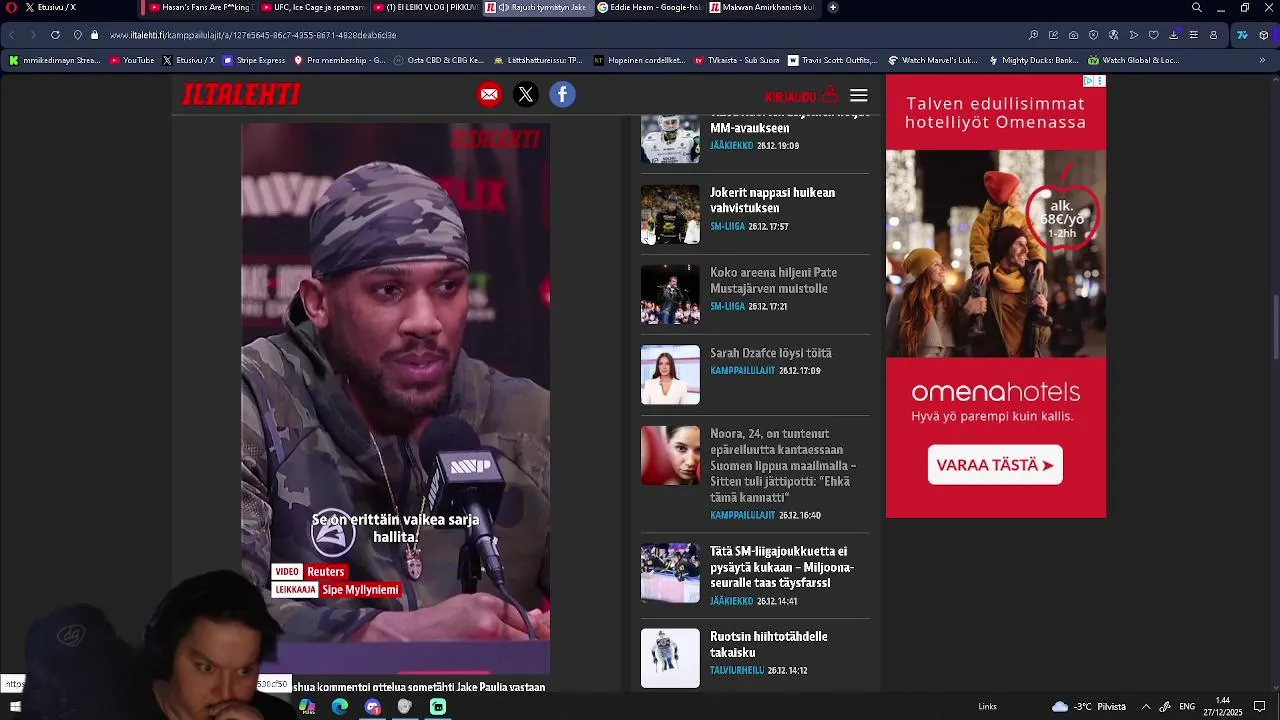Viewport: 1280px width, 720px height.
Task: Share article via the X icon
Action: (x=526, y=95)
